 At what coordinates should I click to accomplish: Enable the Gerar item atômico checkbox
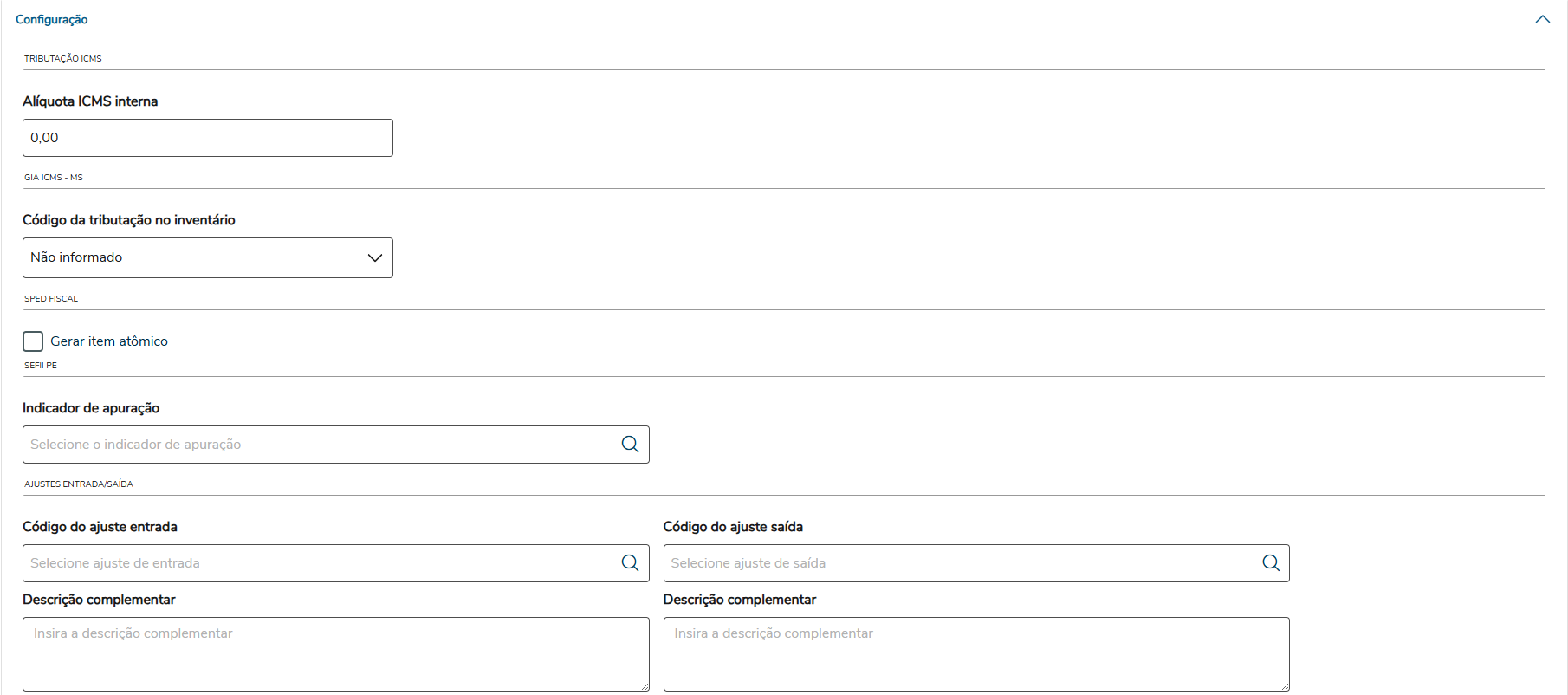33,341
